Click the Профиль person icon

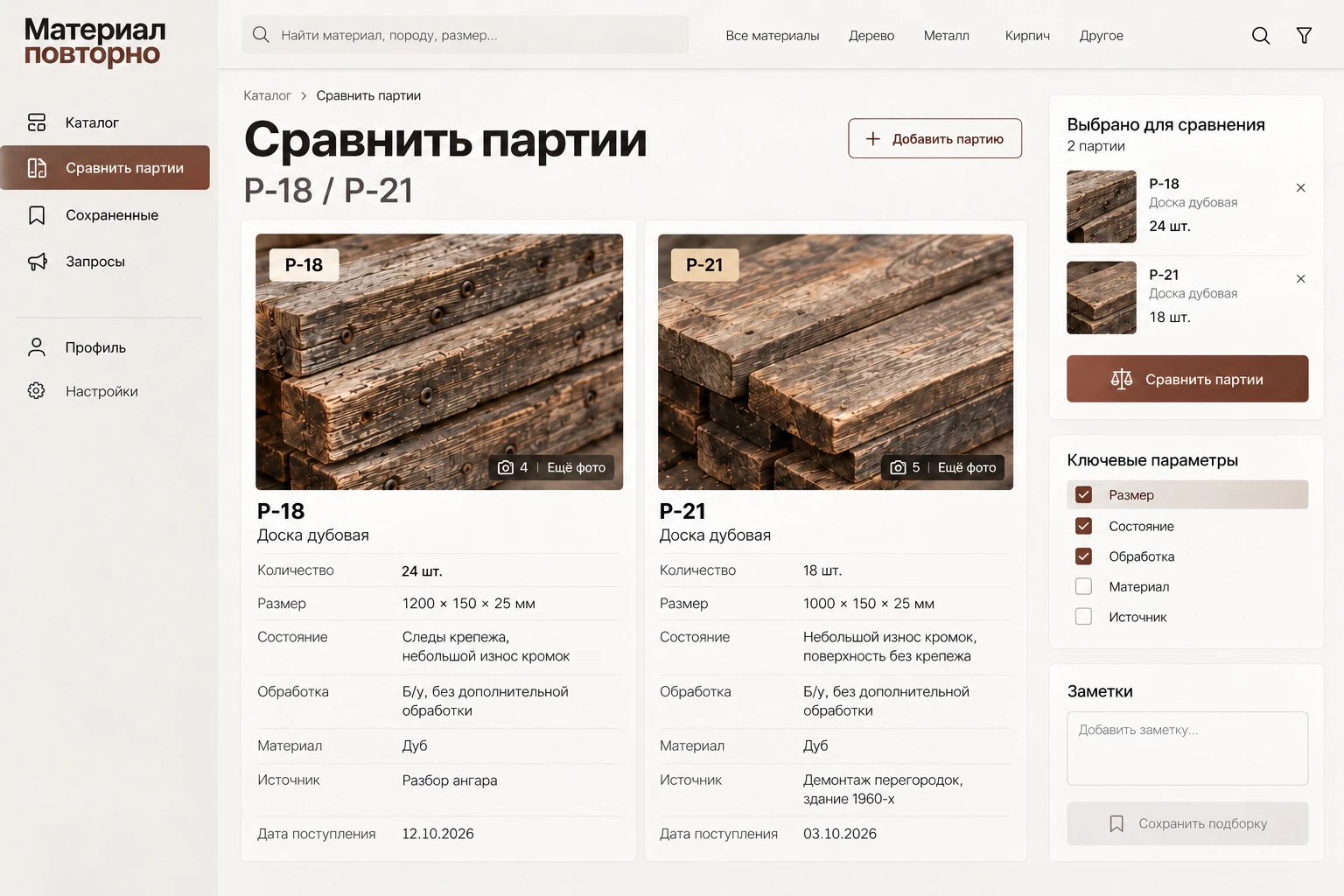37,347
